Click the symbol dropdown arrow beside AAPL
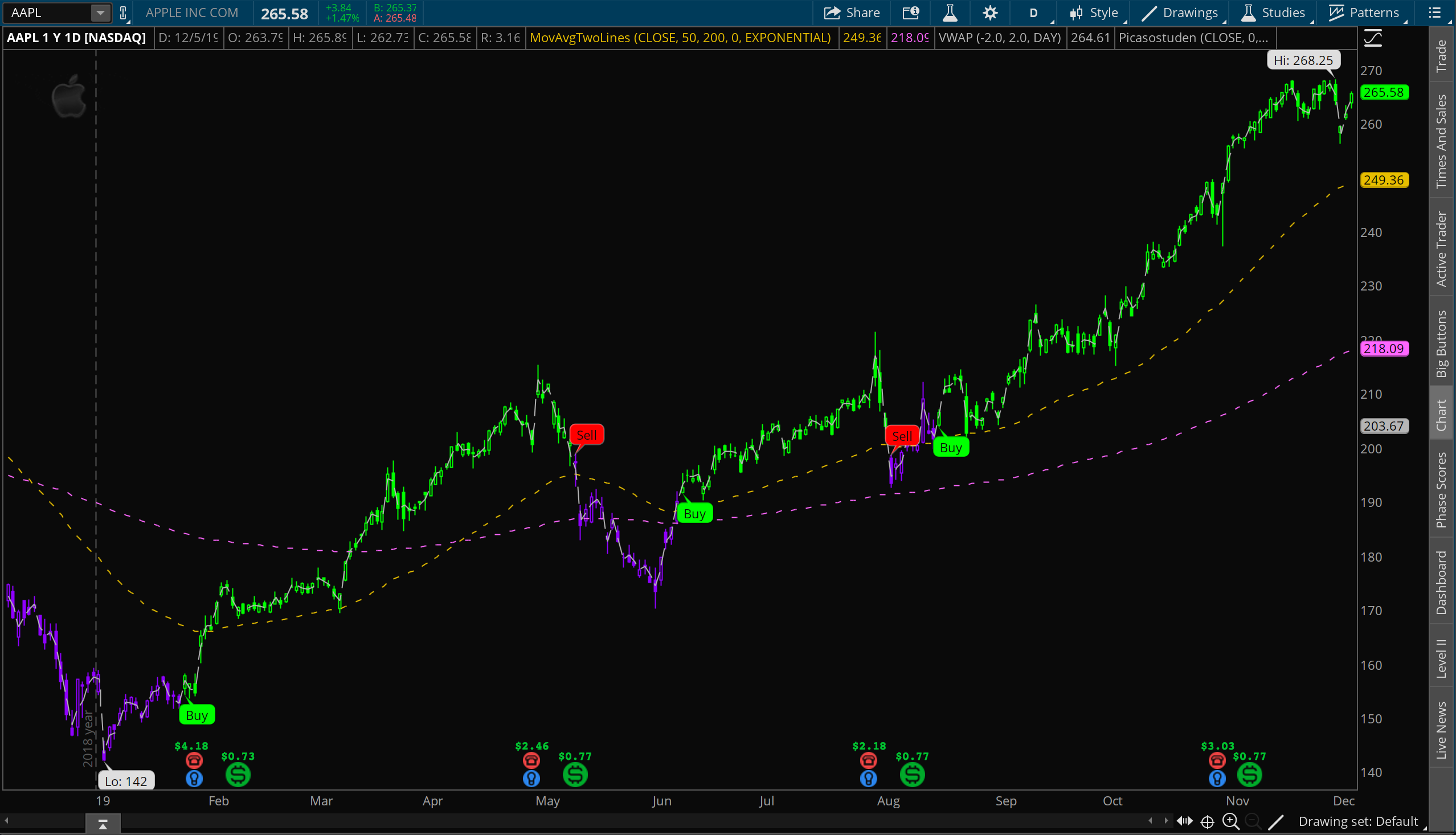This screenshot has width=1456, height=835. pos(100,13)
